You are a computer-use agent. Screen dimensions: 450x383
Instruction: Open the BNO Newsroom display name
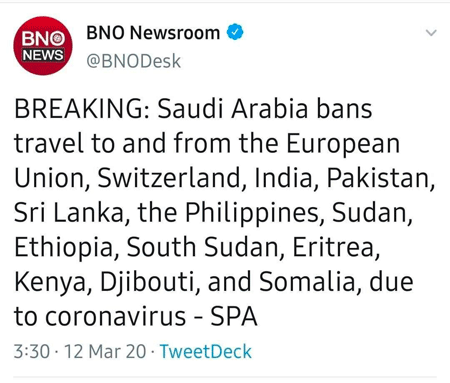pos(153,33)
